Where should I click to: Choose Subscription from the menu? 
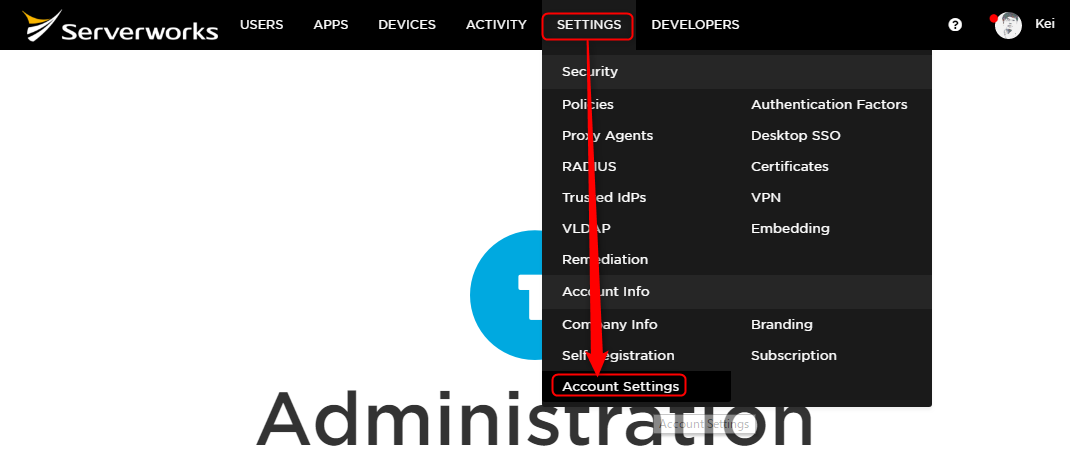[x=794, y=355]
